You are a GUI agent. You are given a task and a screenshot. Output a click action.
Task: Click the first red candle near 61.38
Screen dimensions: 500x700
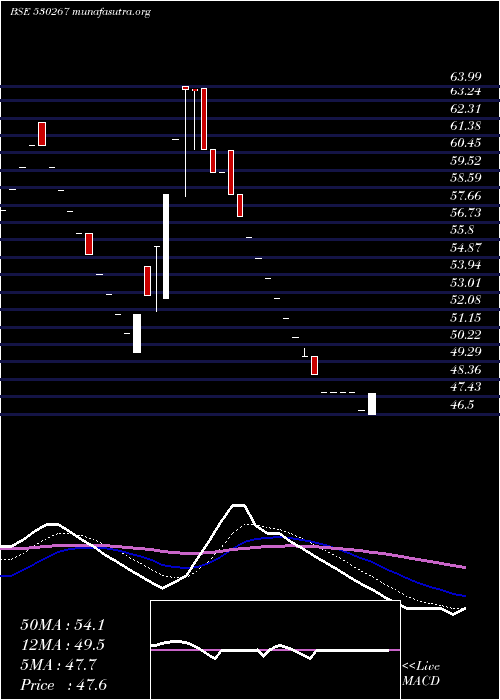point(42,134)
